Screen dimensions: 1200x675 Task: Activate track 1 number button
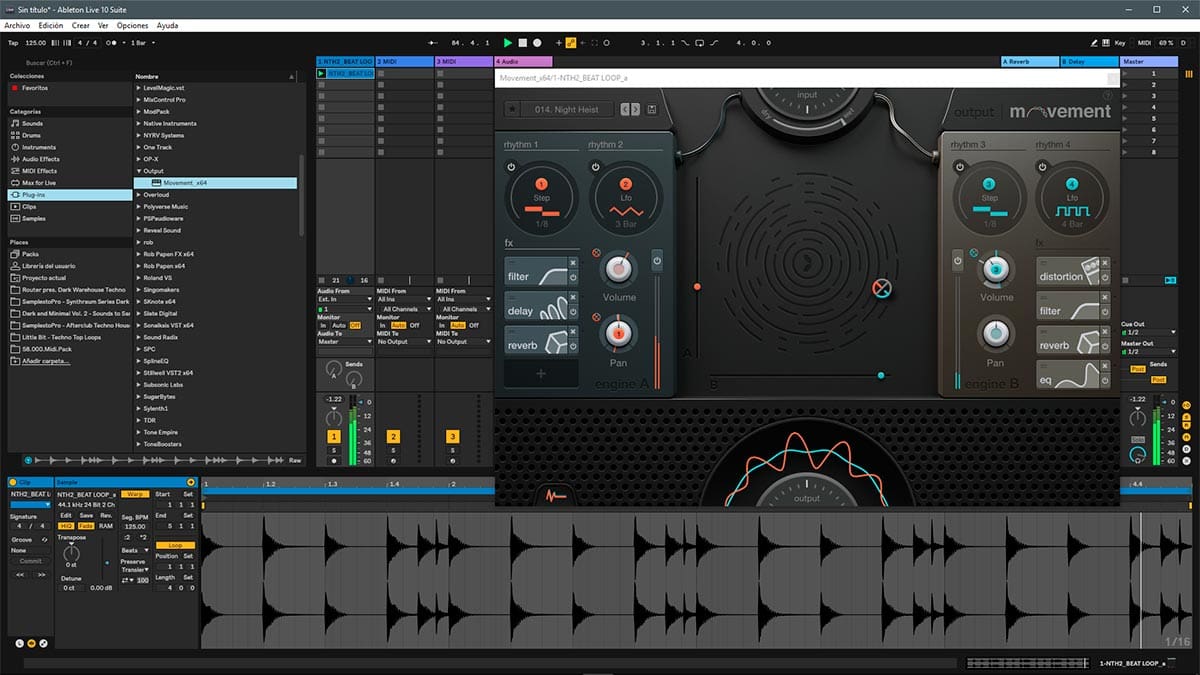334,437
